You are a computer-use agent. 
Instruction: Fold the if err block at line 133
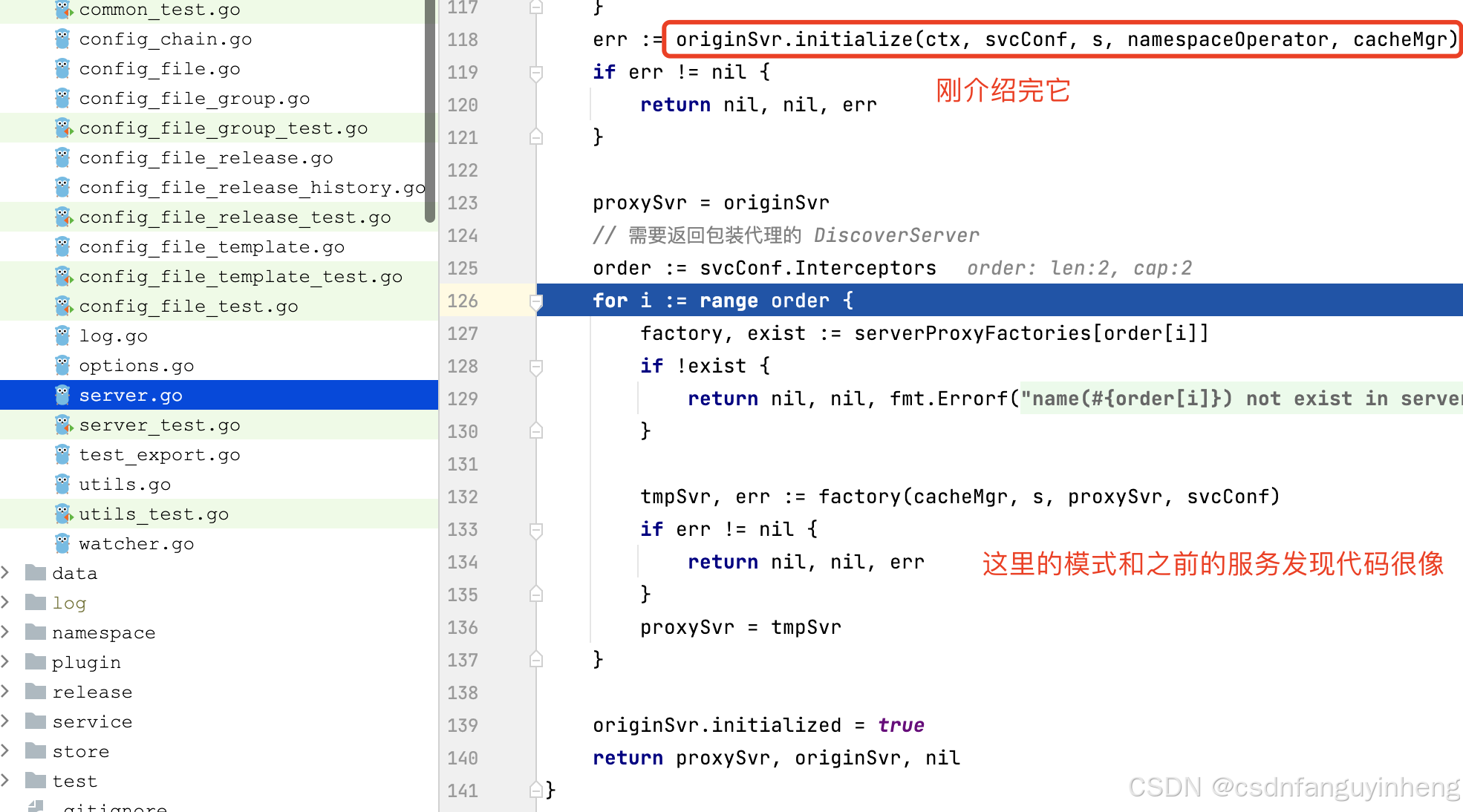(x=536, y=530)
